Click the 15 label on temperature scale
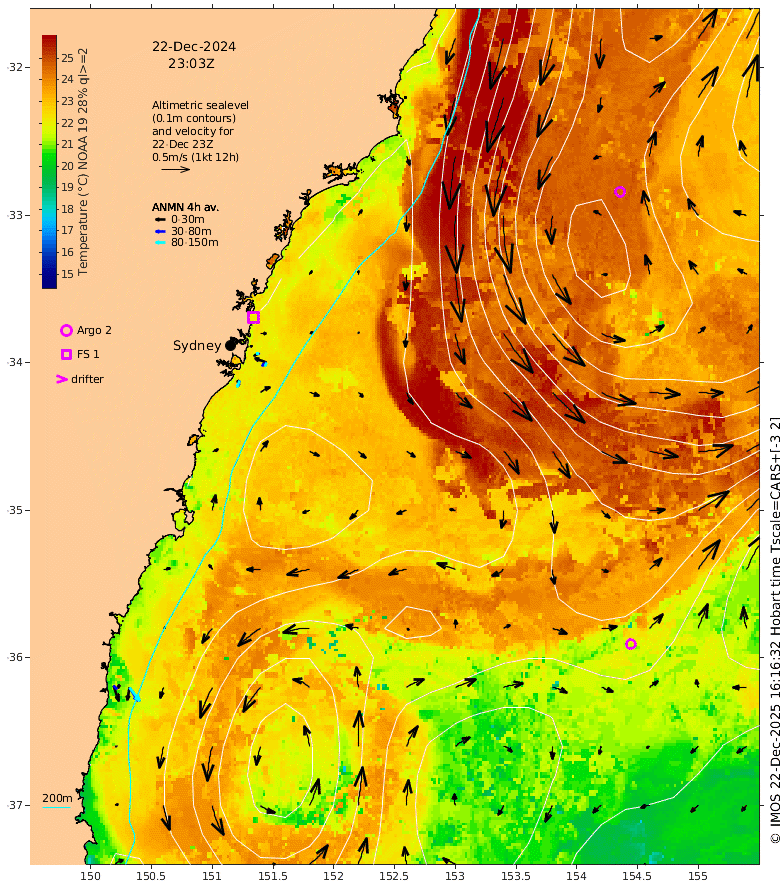780x890 pixels. 68,274
